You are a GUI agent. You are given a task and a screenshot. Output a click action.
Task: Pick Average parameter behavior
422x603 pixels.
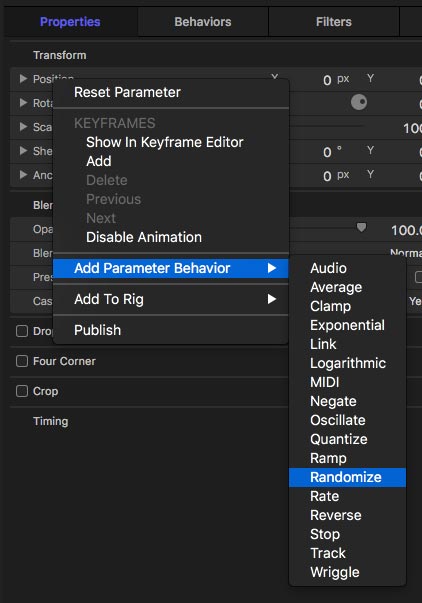pos(347,287)
